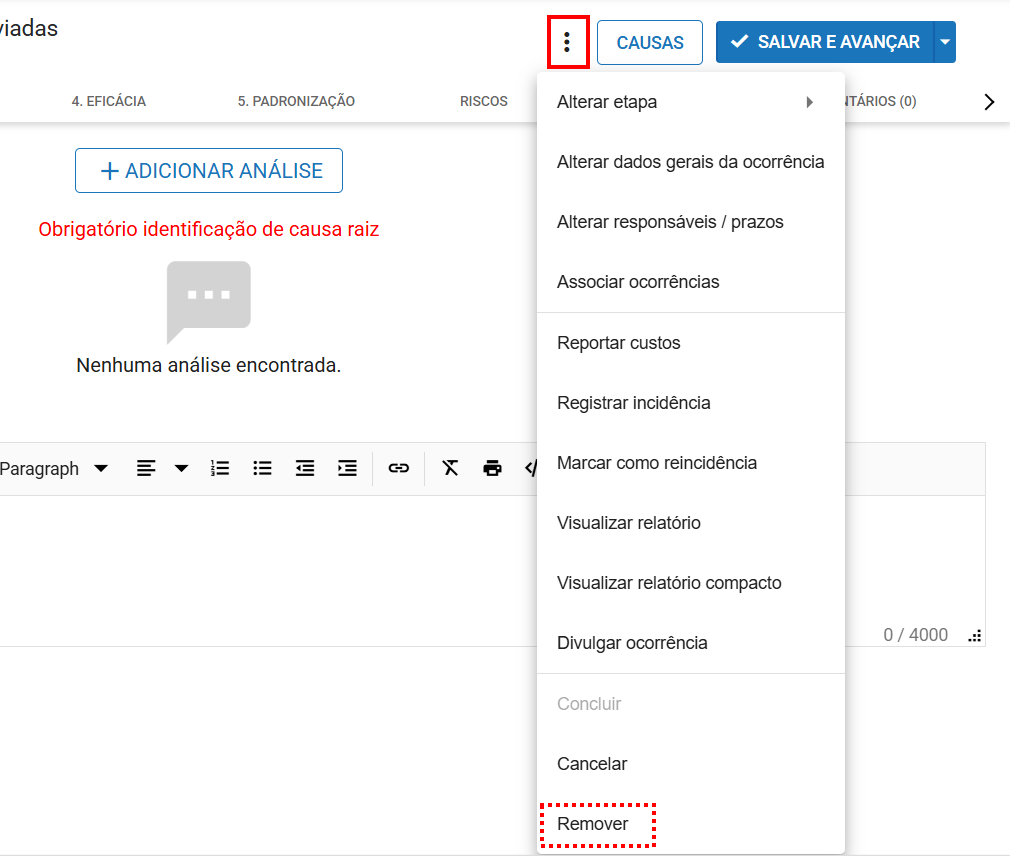Image resolution: width=1010 pixels, height=856 pixels.
Task: Choose Remover in the options menu
Action: pyautogui.click(x=593, y=824)
